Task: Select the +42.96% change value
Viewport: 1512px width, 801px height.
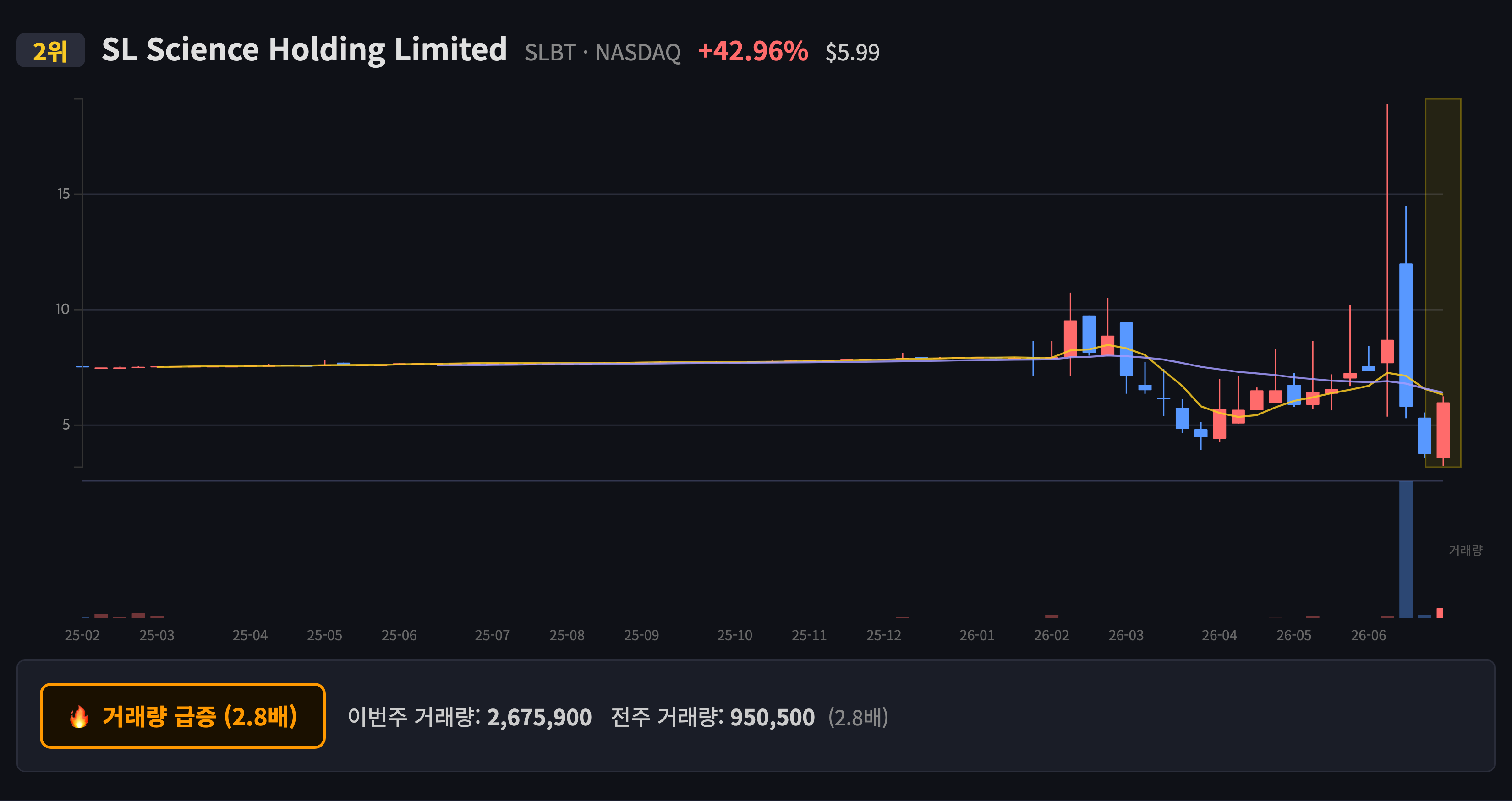Action: [753, 51]
